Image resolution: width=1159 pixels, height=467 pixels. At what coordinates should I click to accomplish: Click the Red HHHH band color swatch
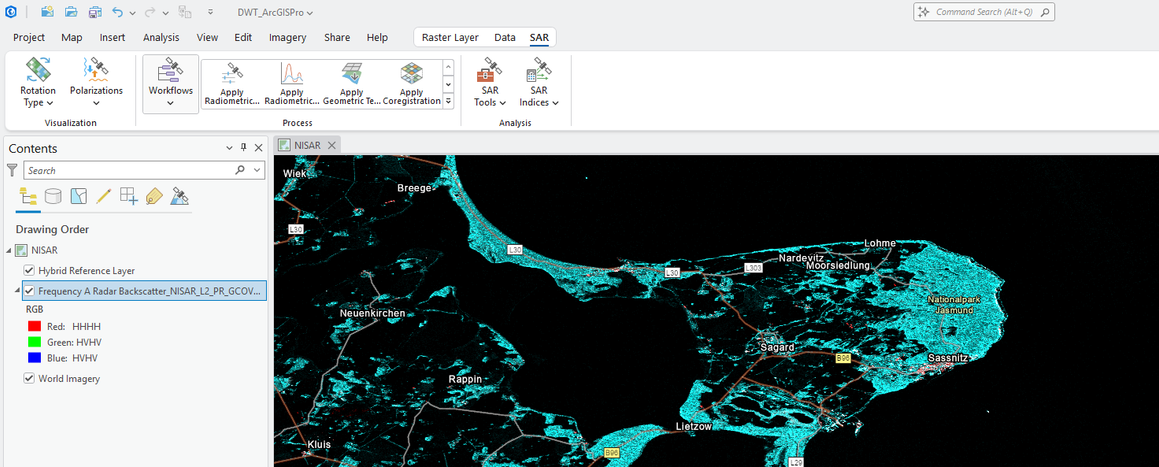(x=33, y=326)
